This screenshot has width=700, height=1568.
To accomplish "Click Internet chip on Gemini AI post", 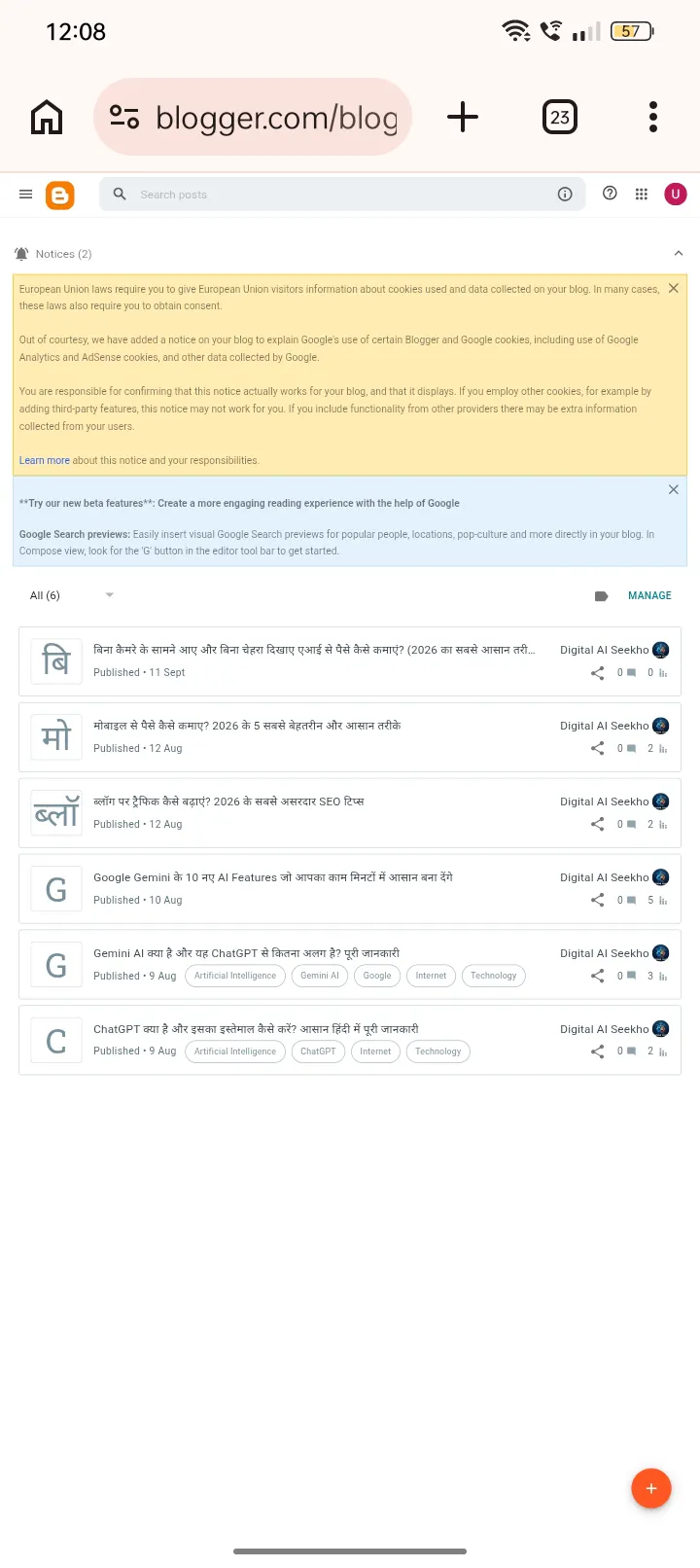I will click(431, 976).
